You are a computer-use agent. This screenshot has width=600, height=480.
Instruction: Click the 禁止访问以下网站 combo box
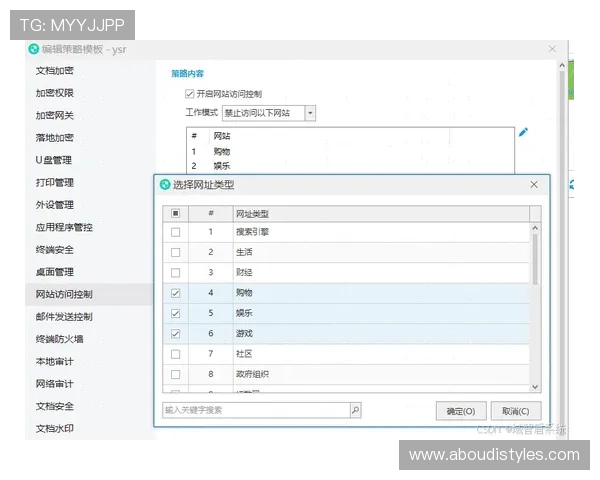269,113
